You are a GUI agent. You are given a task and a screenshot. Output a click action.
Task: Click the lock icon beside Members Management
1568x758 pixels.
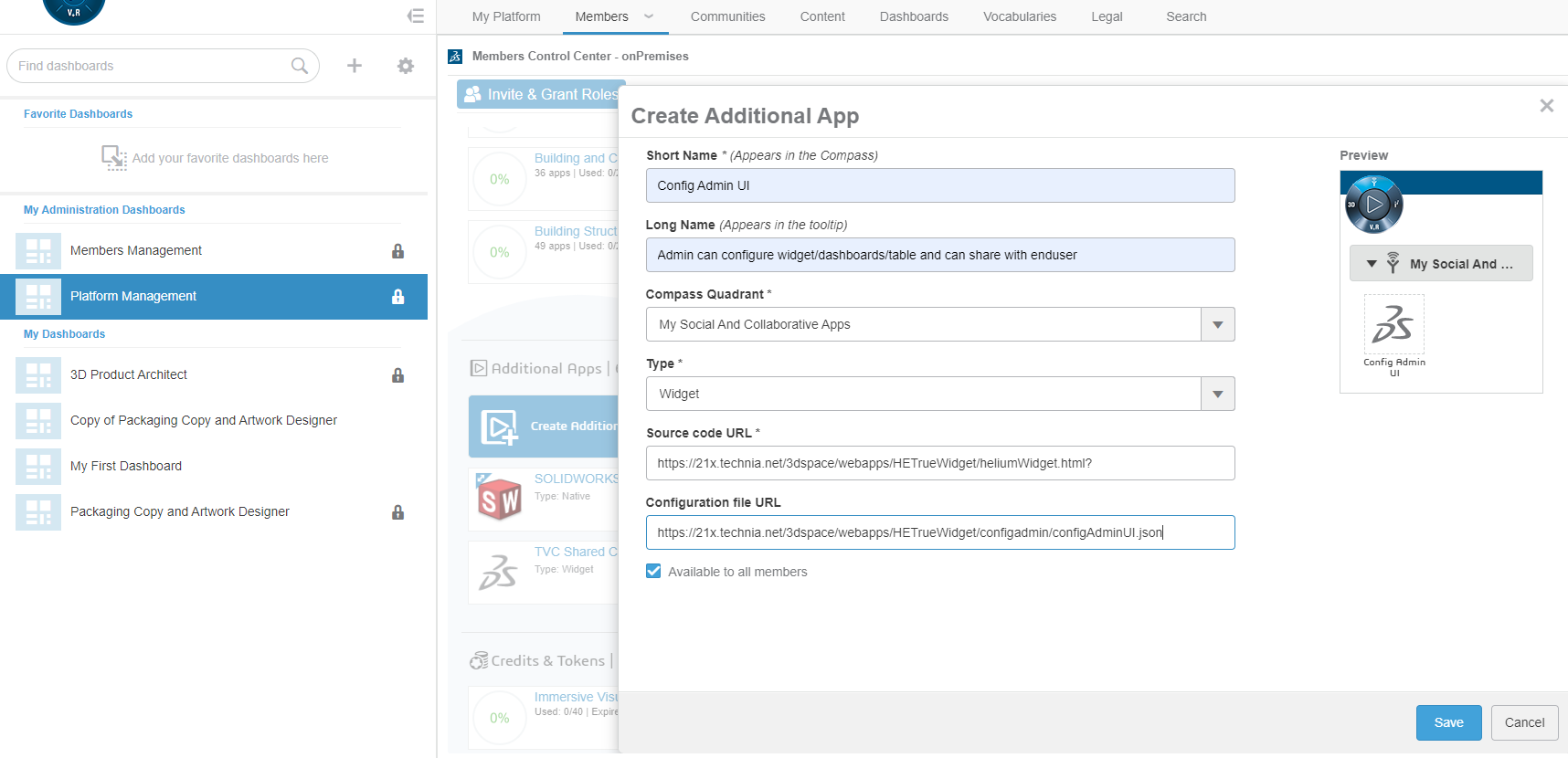(x=397, y=251)
